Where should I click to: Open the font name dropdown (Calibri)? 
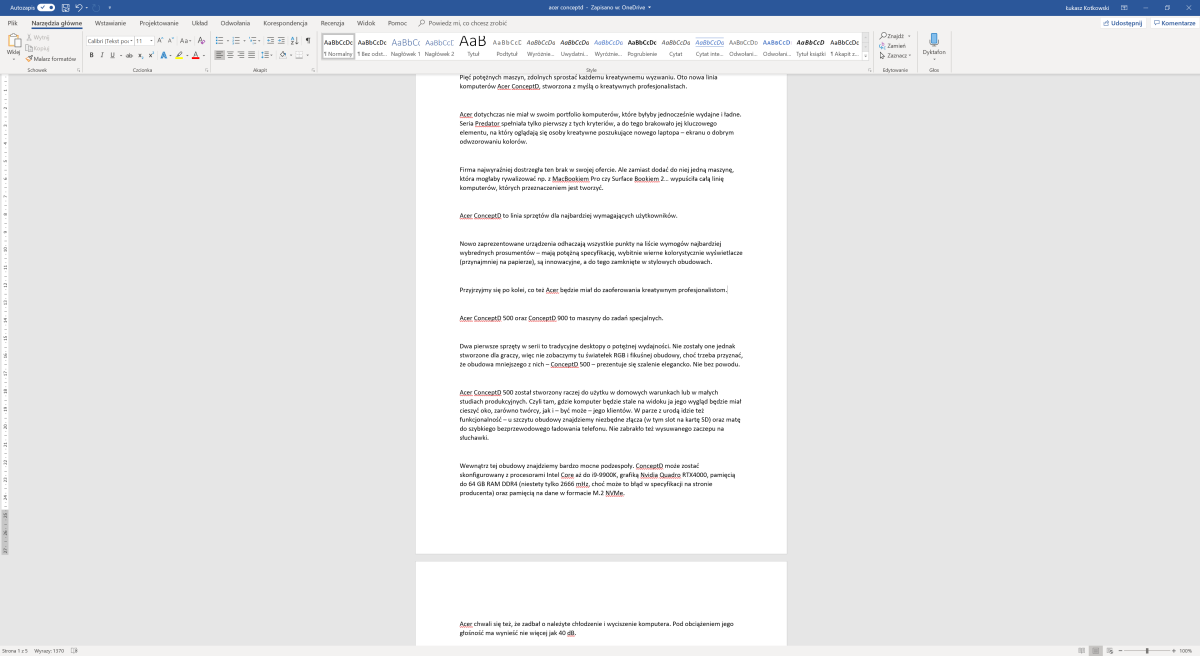(x=130, y=41)
